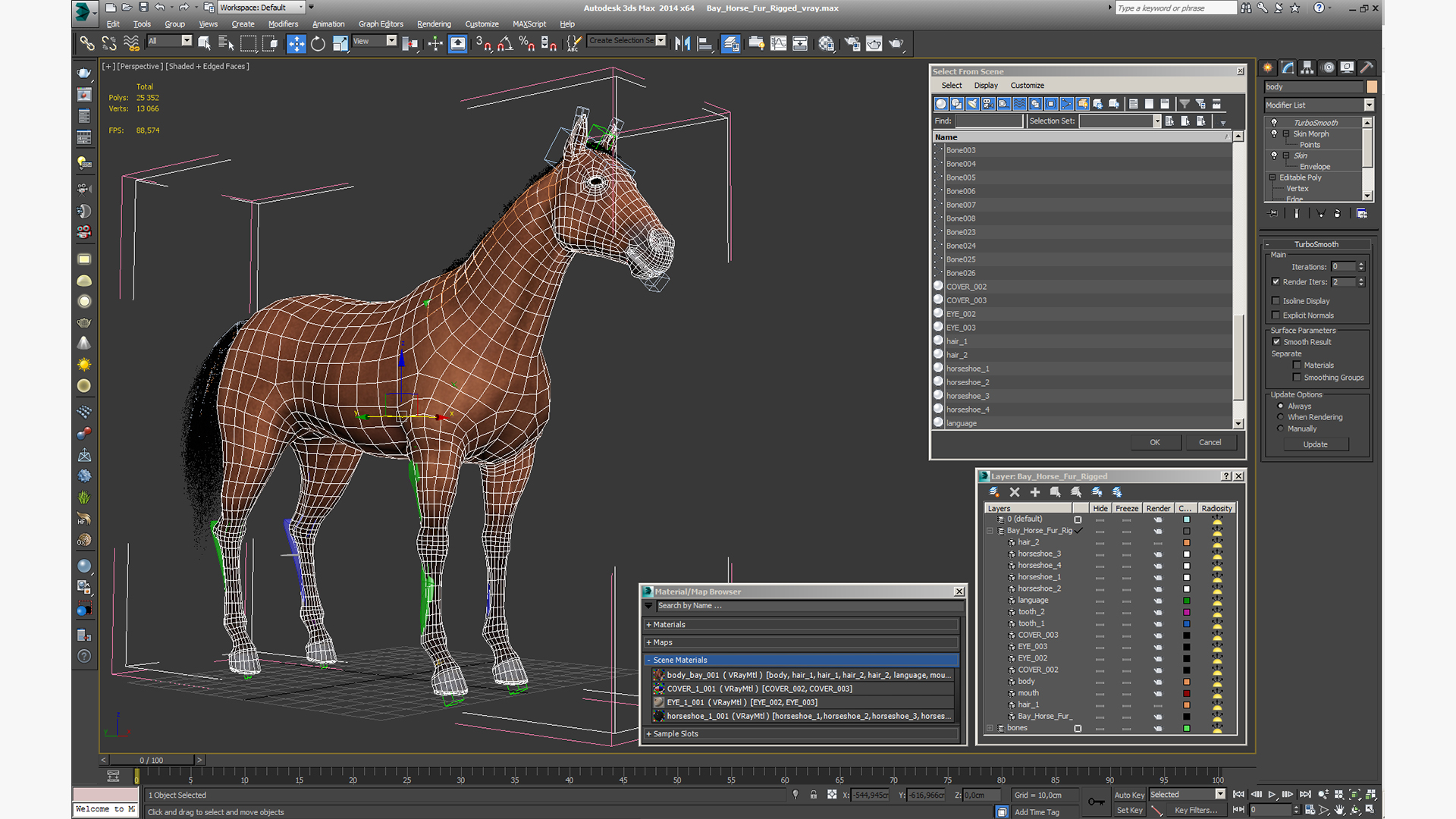Click hair_2 layer color swatch
Viewport: 1456px width, 819px height.
coord(1187,543)
